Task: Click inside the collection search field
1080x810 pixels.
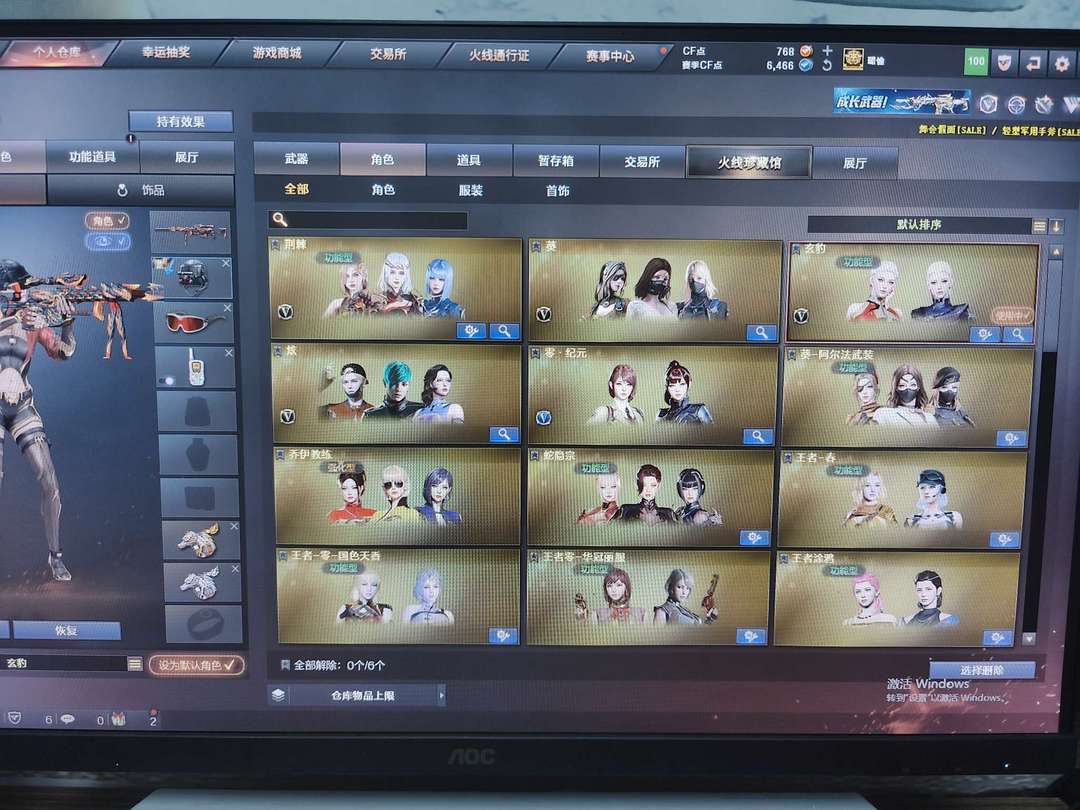Action: pos(368,220)
